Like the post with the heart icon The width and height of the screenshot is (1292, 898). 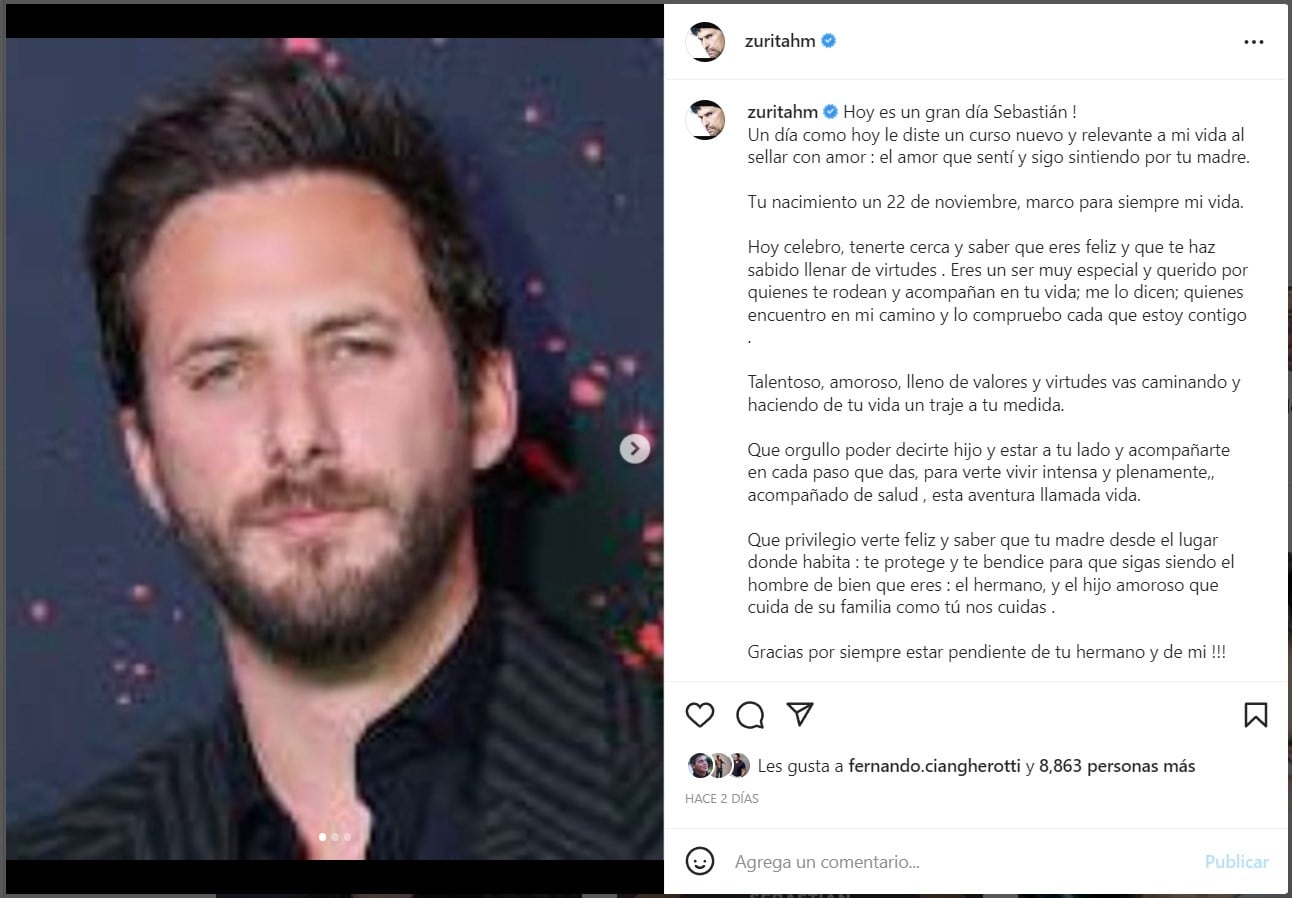click(700, 714)
